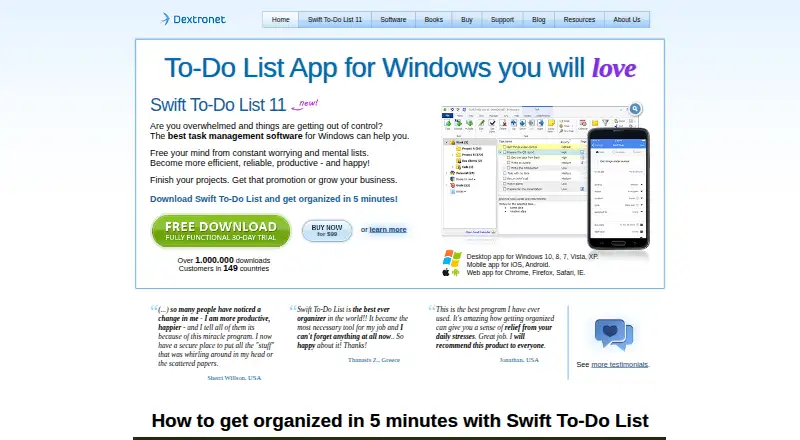800x440 pixels.
Task: Open the Support menu item
Action: click(x=503, y=19)
